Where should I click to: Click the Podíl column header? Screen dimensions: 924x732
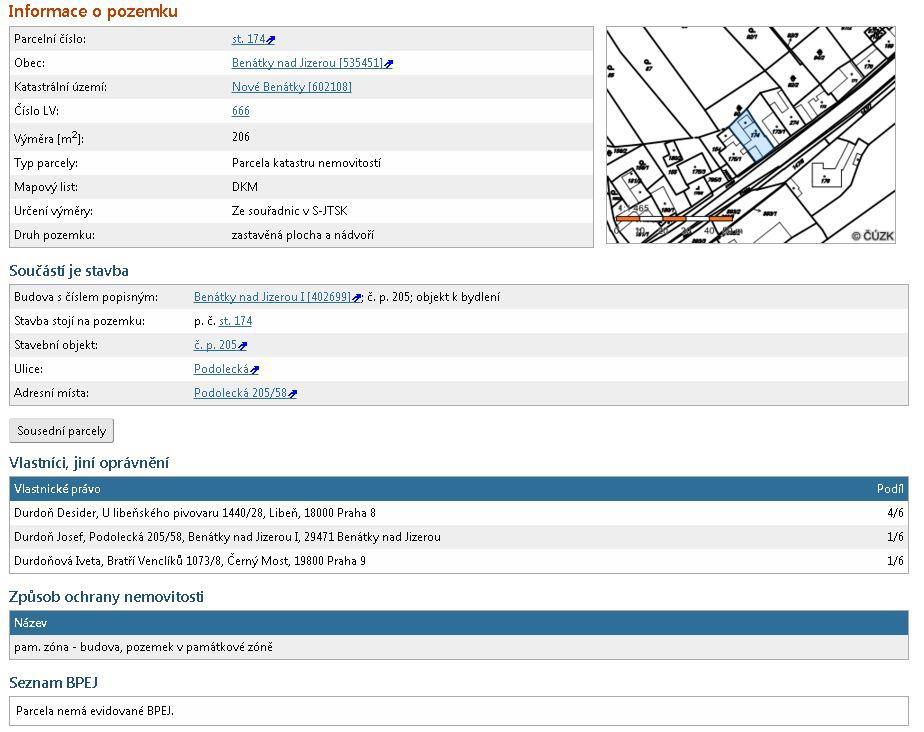[890, 489]
